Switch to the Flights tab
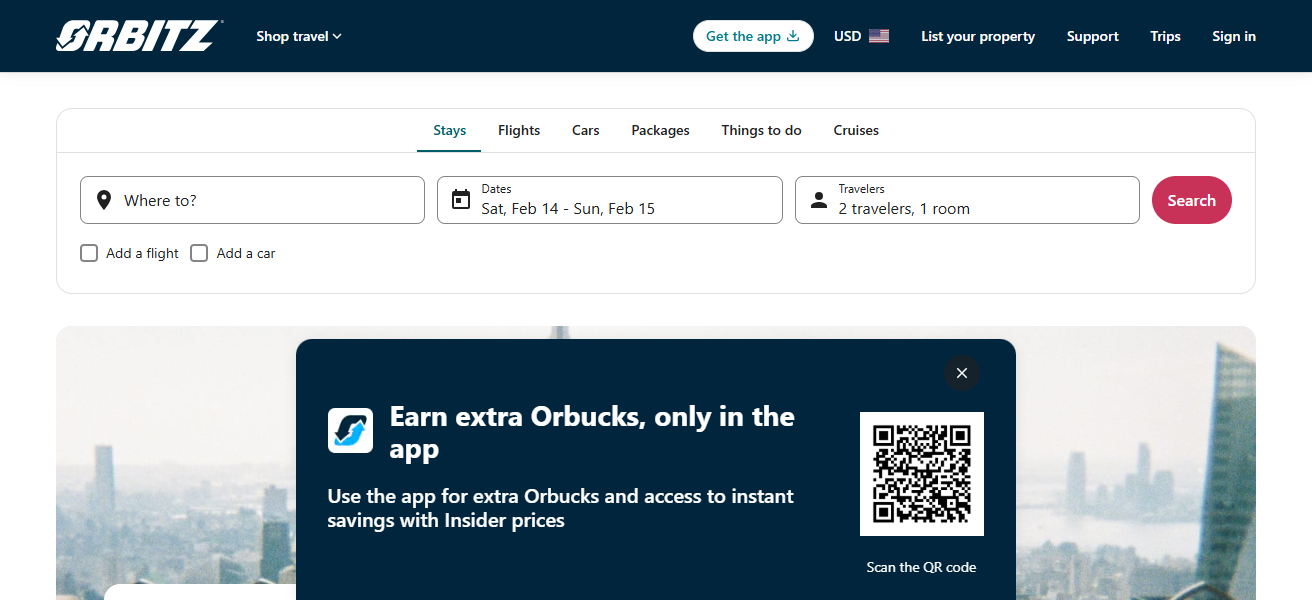1312x600 pixels. coord(518,130)
